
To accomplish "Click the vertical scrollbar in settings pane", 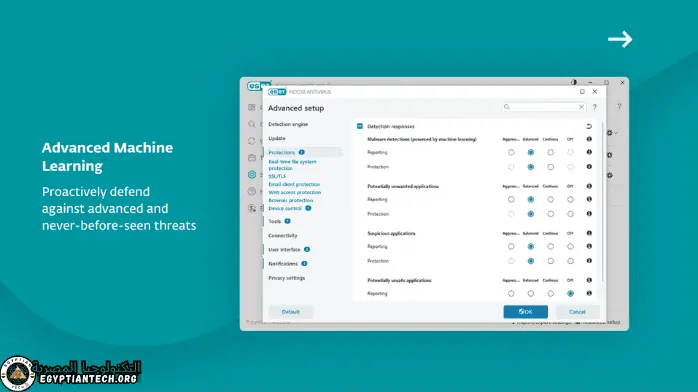I will (602, 202).
